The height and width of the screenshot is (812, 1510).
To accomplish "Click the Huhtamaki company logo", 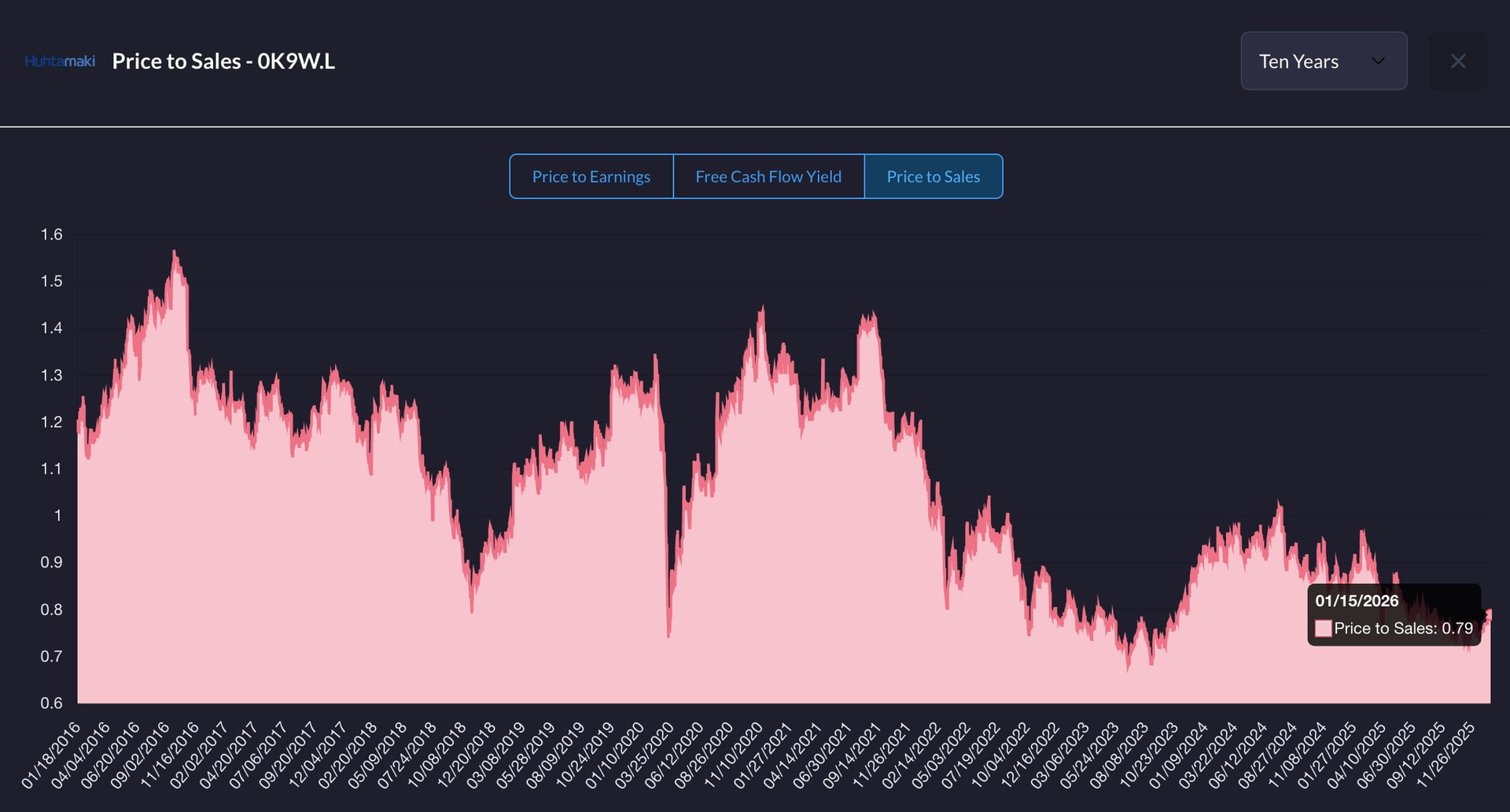I will (60, 61).
